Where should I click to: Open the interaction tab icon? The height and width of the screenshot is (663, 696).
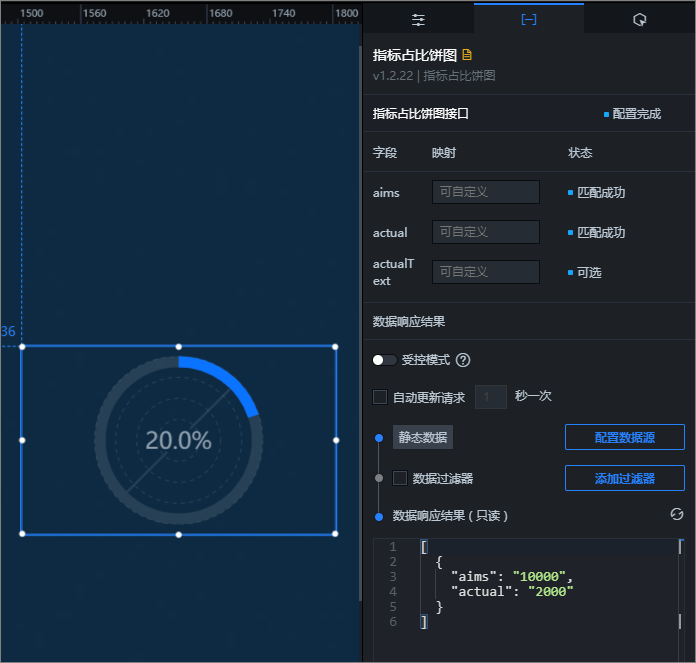[639, 20]
